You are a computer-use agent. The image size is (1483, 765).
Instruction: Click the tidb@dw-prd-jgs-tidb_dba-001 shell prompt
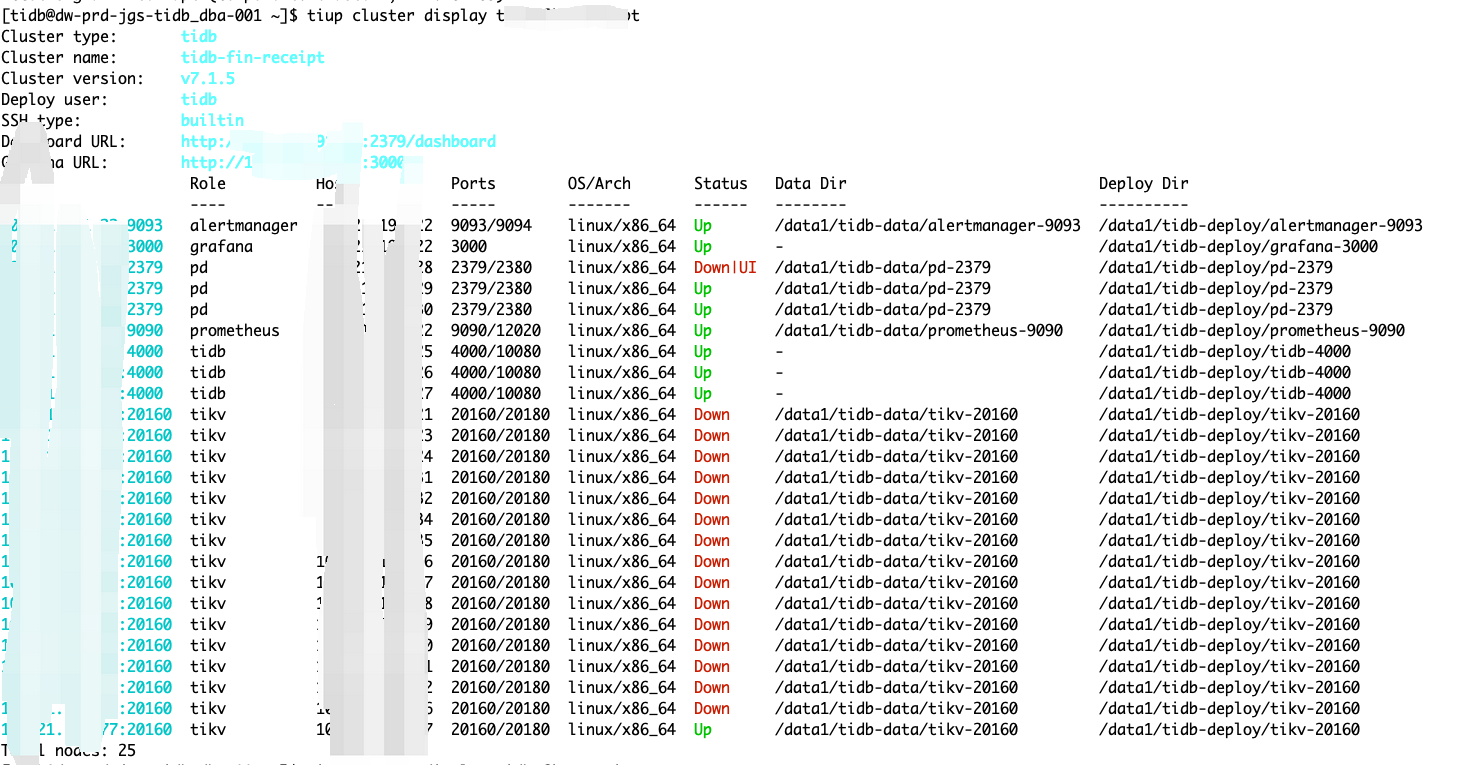point(150,16)
